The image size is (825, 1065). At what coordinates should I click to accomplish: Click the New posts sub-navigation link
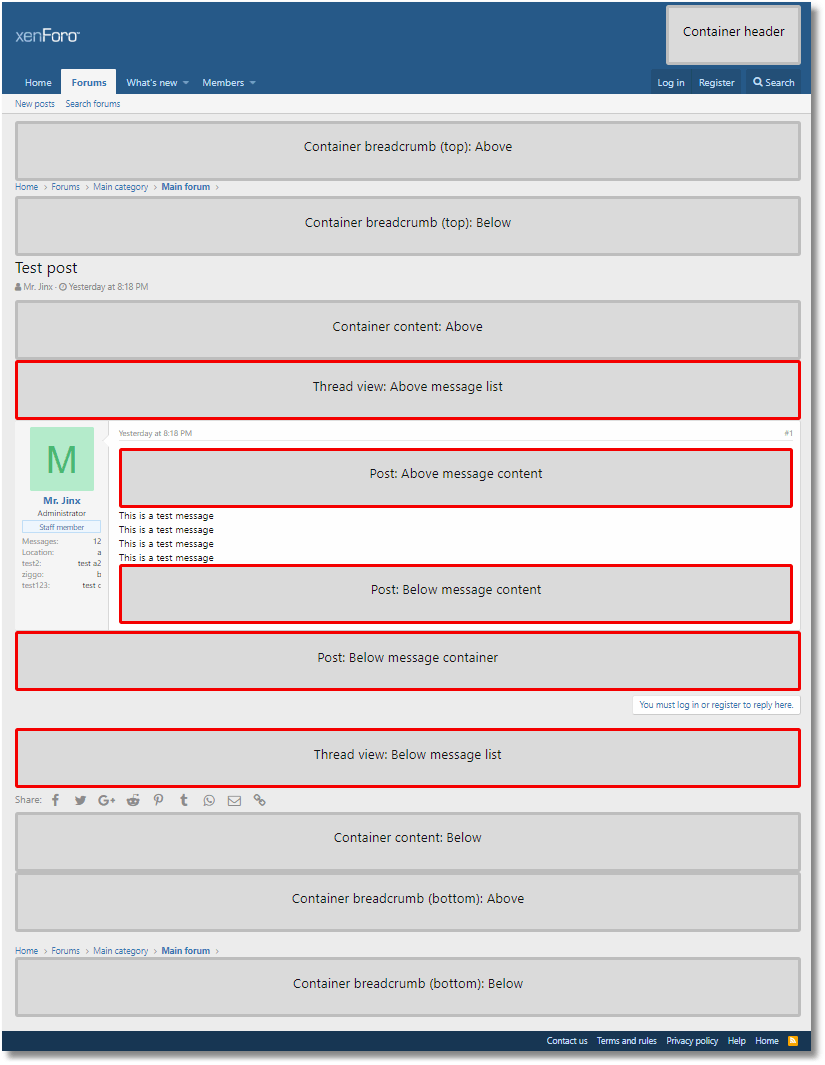tap(35, 104)
